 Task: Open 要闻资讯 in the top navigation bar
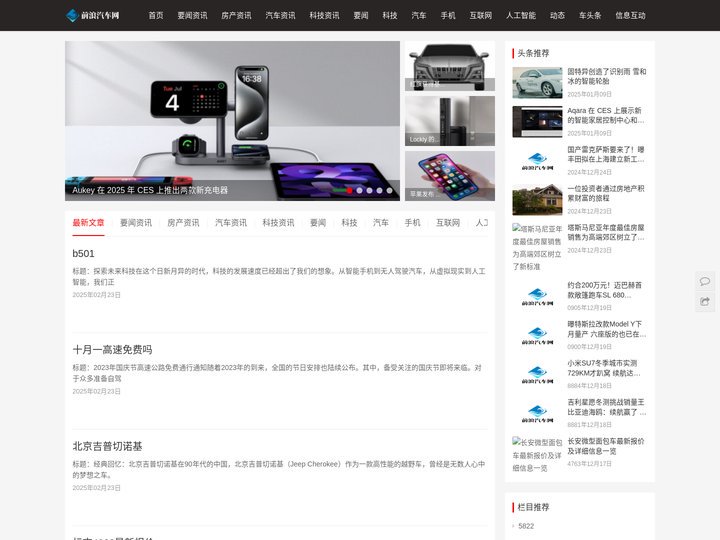point(192,15)
